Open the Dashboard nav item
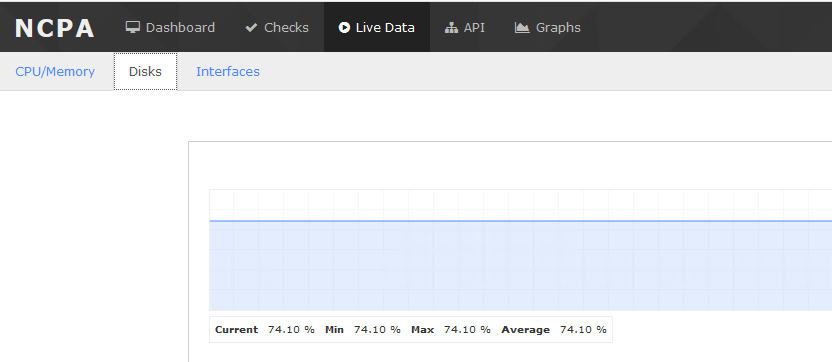 click(x=170, y=27)
